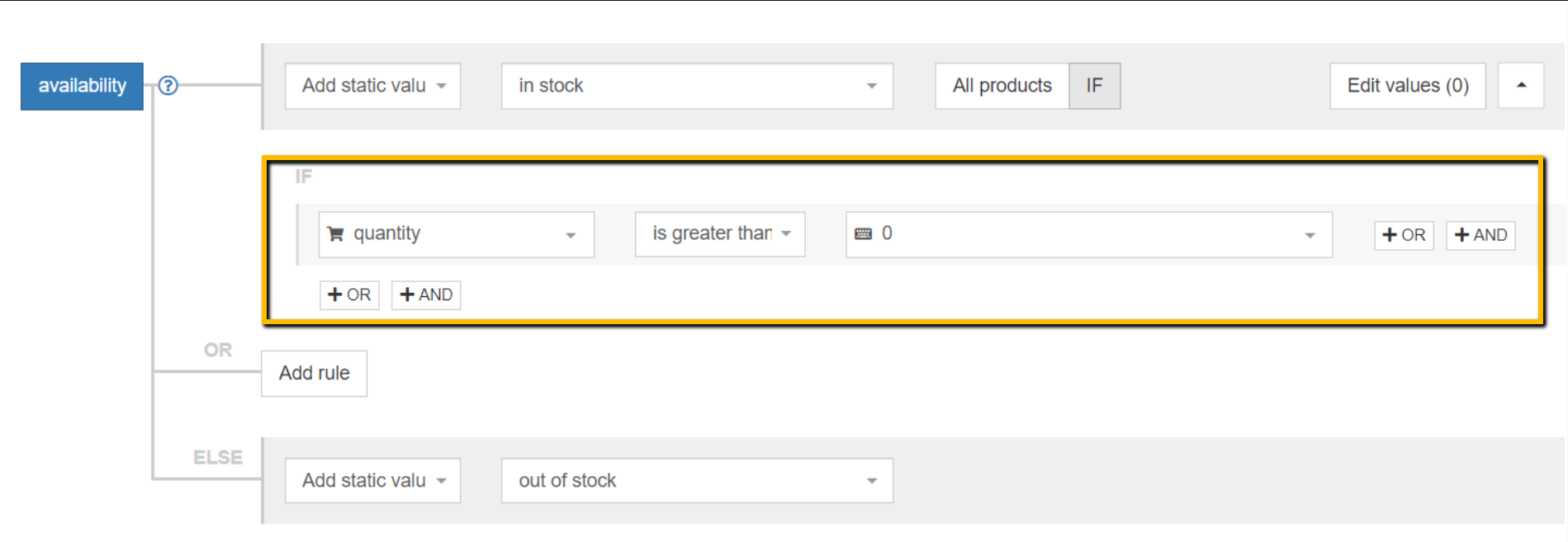The height and width of the screenshot is (542, 1568).
Task: Collapse the rule with the up arrow
Action: click(1520, 86)
